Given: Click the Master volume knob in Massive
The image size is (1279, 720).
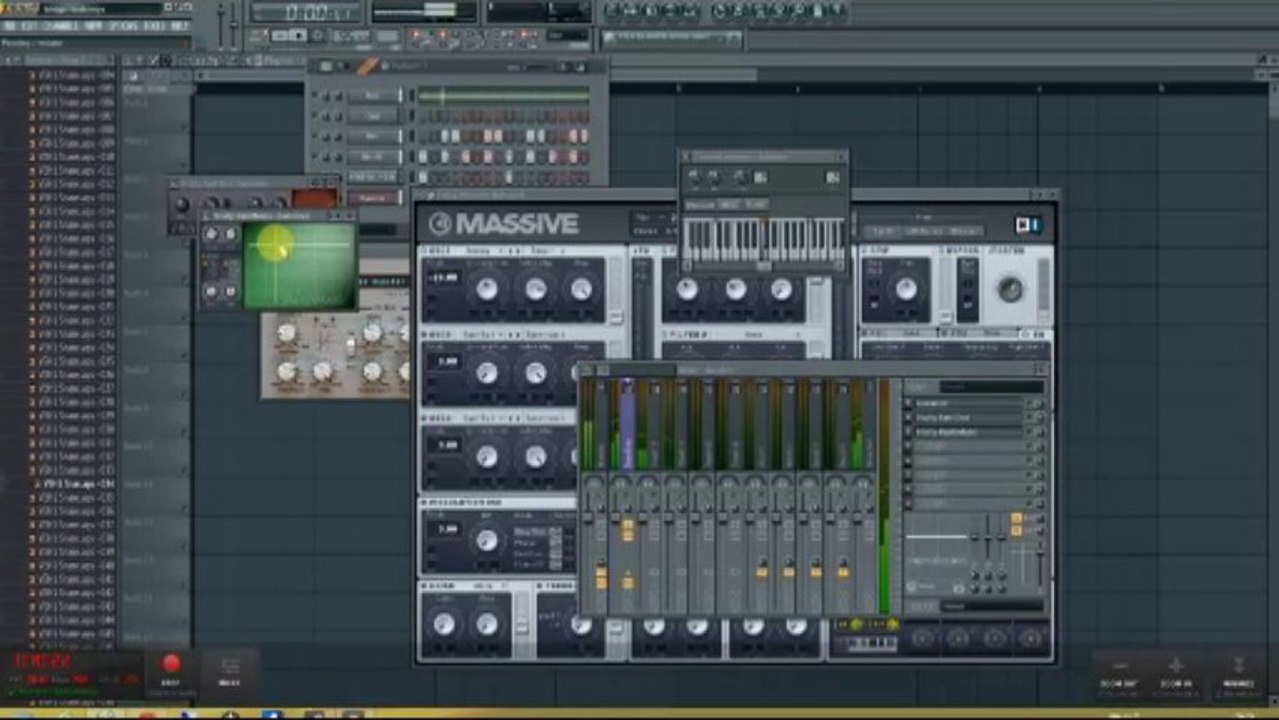Looking at the screenshot, I should (1010, 290).
